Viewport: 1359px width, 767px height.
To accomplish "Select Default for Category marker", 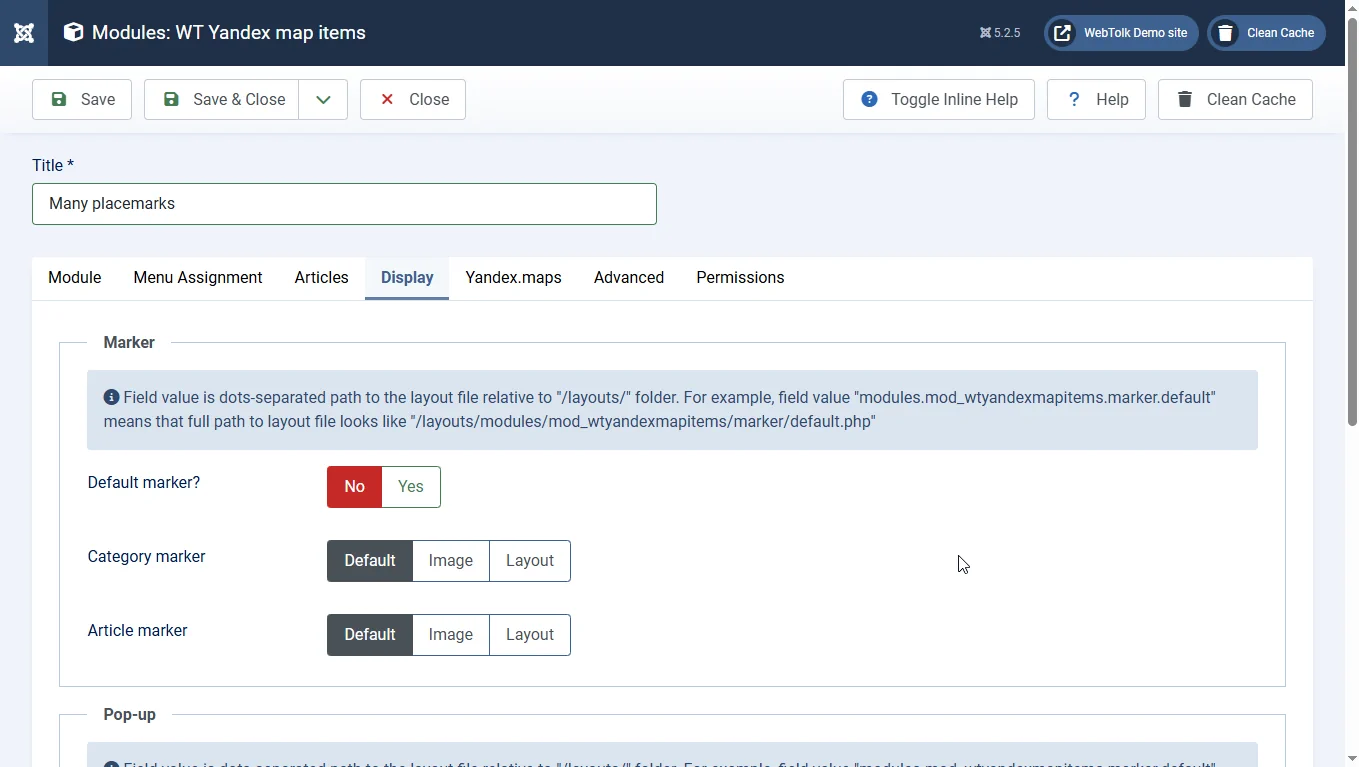I will pos(370,561).
